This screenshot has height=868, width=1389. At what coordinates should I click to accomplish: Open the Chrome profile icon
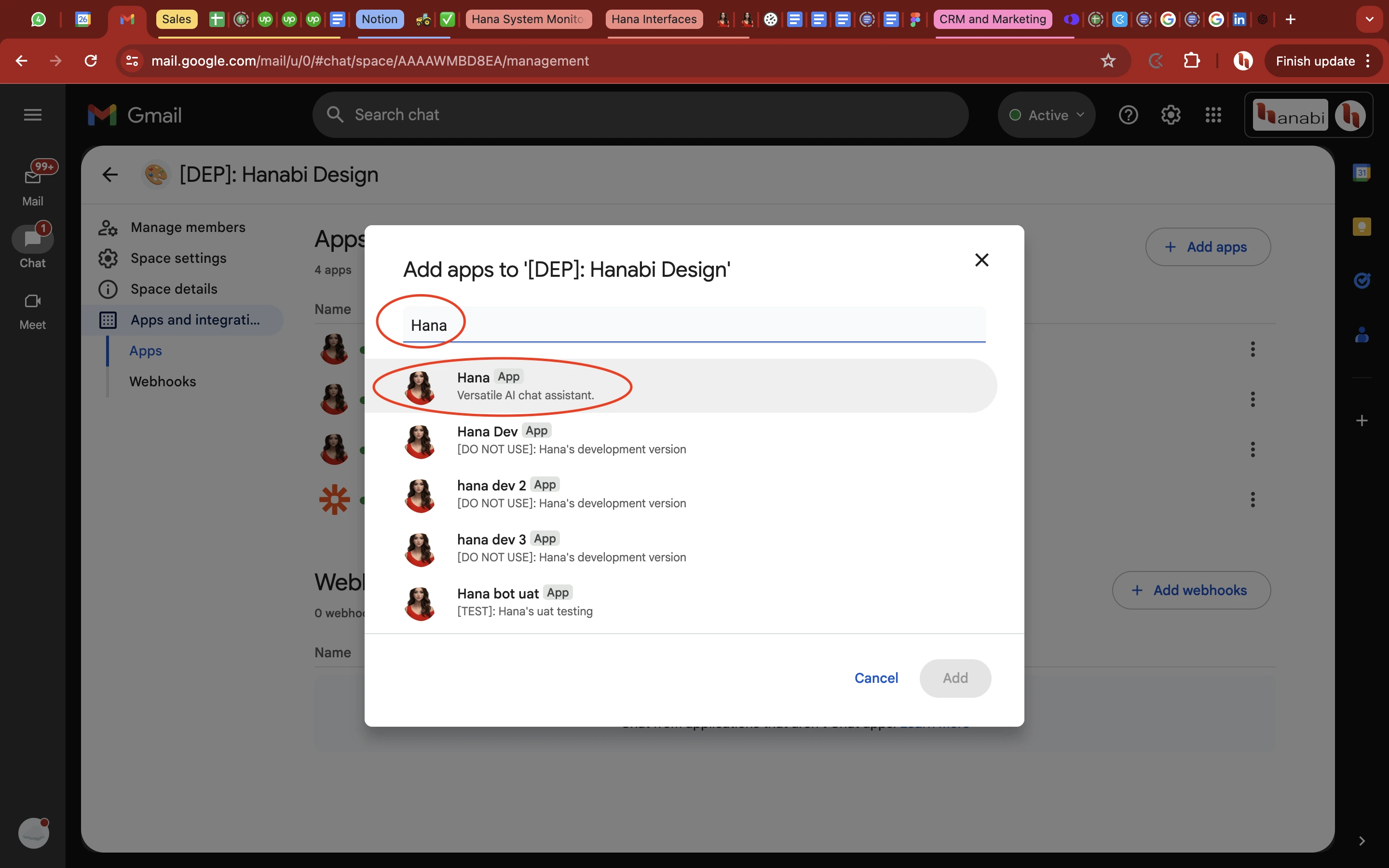pos(1243,61)
